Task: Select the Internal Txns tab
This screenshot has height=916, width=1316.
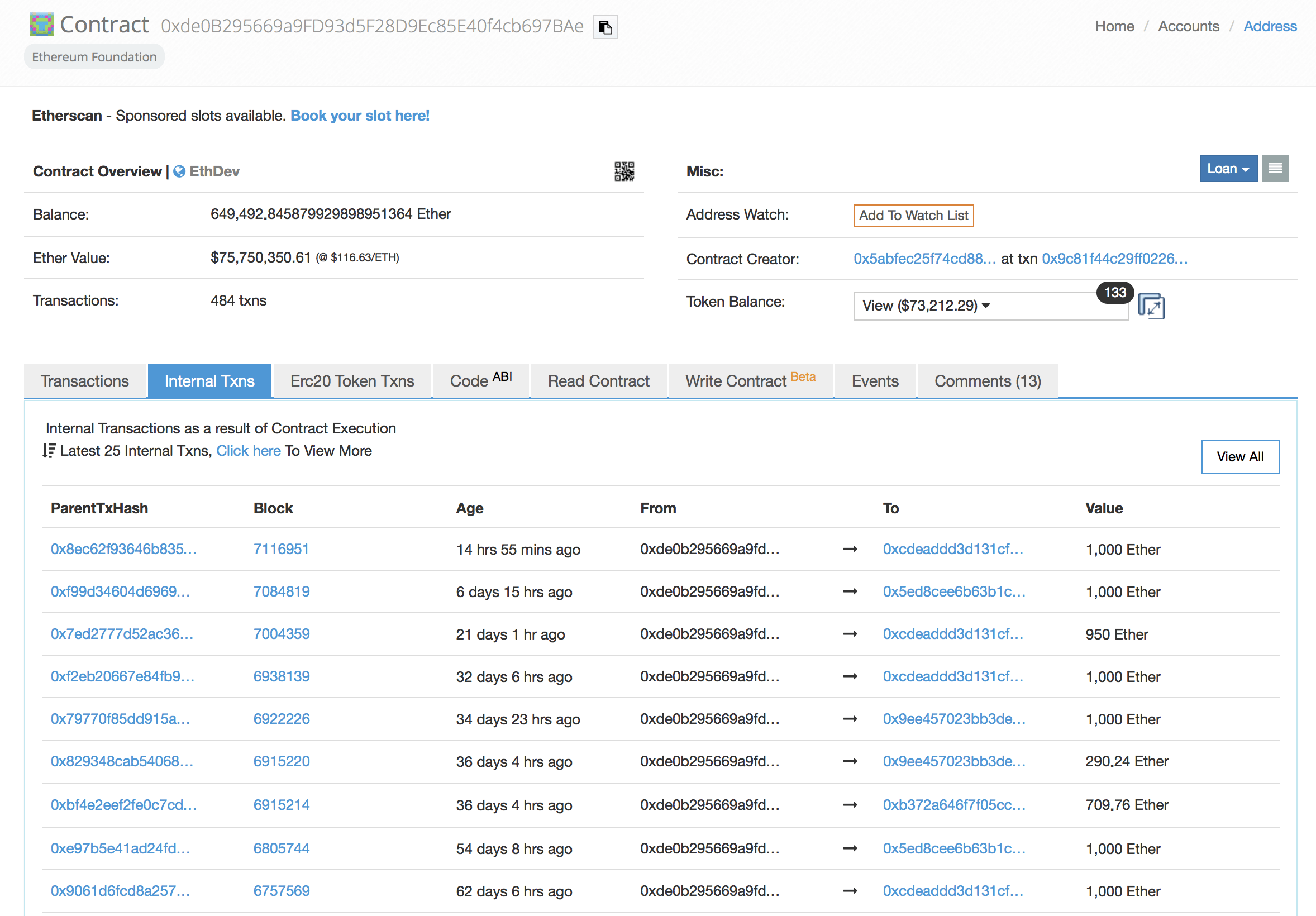Action: click(209, 380)
